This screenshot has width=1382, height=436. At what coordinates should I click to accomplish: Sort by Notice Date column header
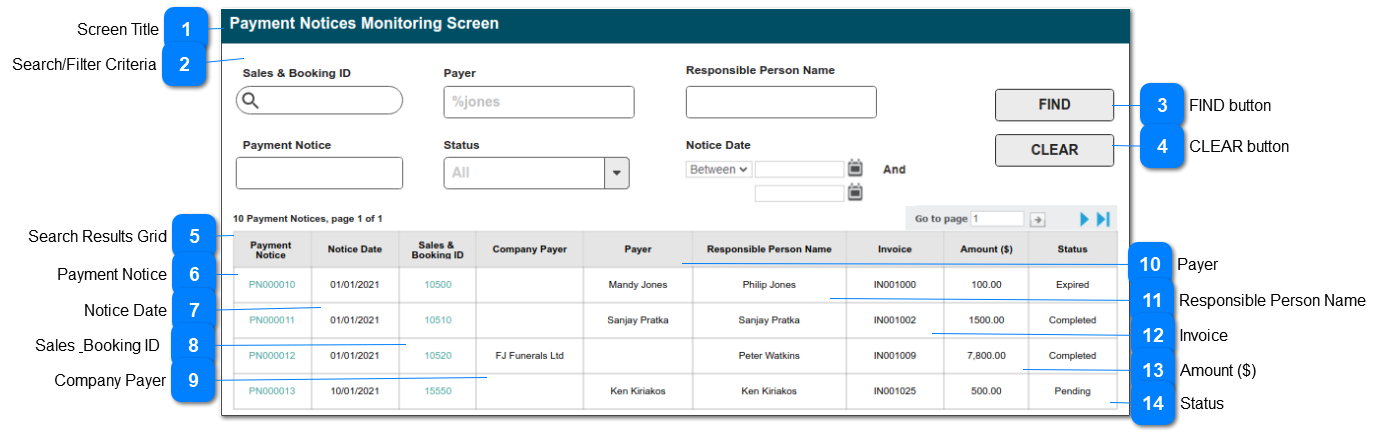[x=355, y=249]
